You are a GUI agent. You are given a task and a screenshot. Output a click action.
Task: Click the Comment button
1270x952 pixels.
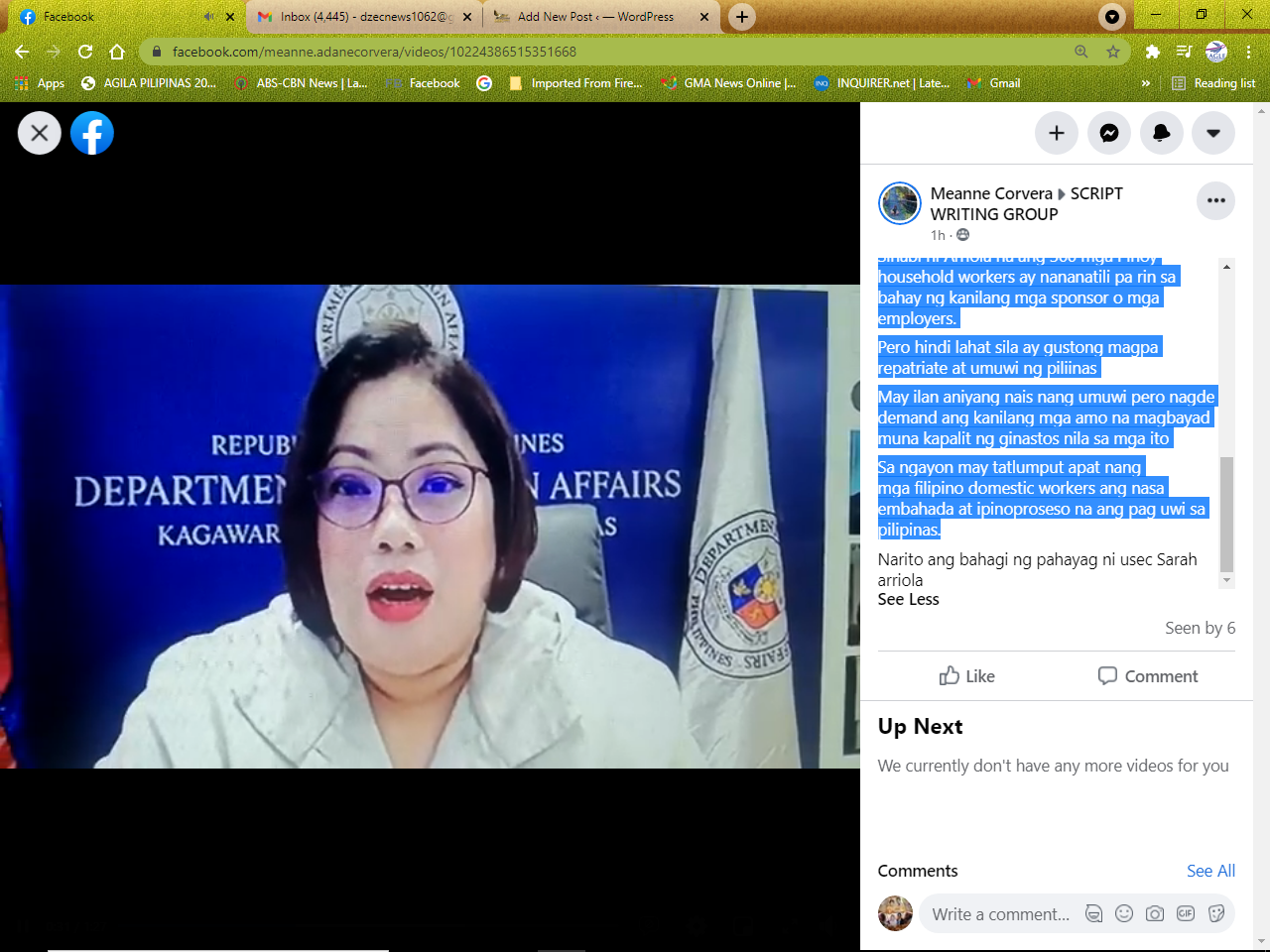(1148, 676)
